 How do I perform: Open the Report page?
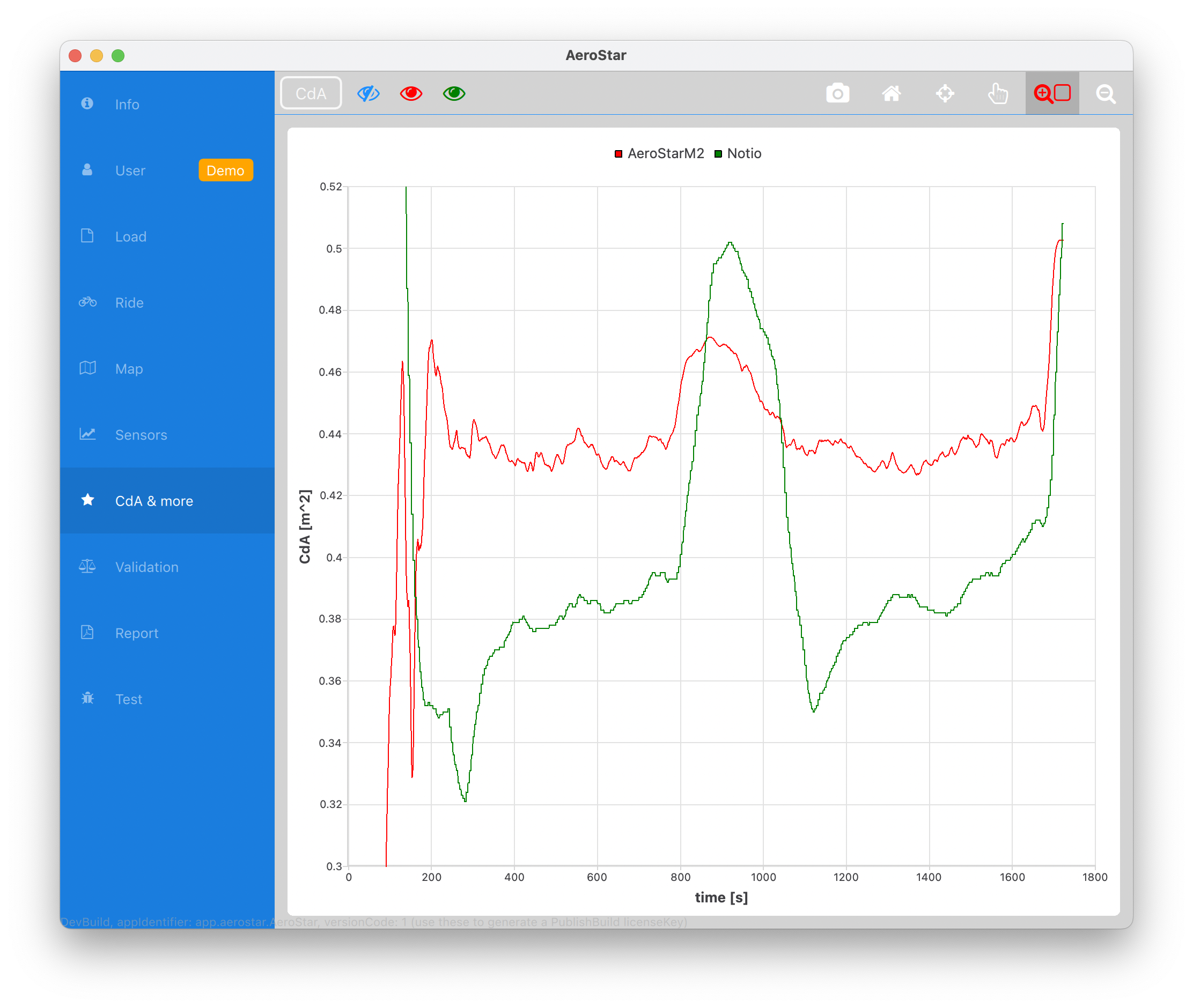click(x=137, y=633)
